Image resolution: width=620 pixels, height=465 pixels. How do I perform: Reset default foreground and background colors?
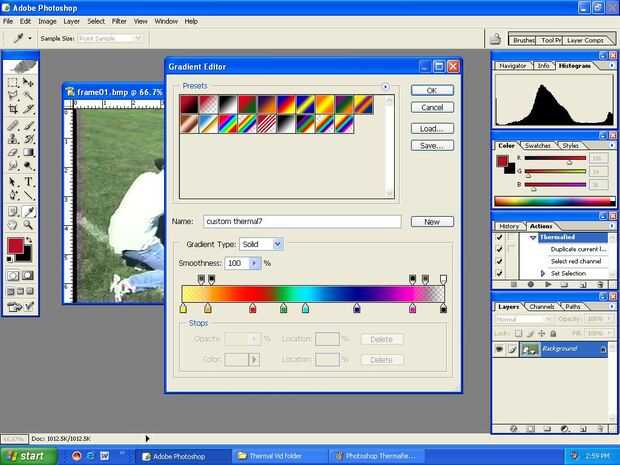click(x=9, y=259)
